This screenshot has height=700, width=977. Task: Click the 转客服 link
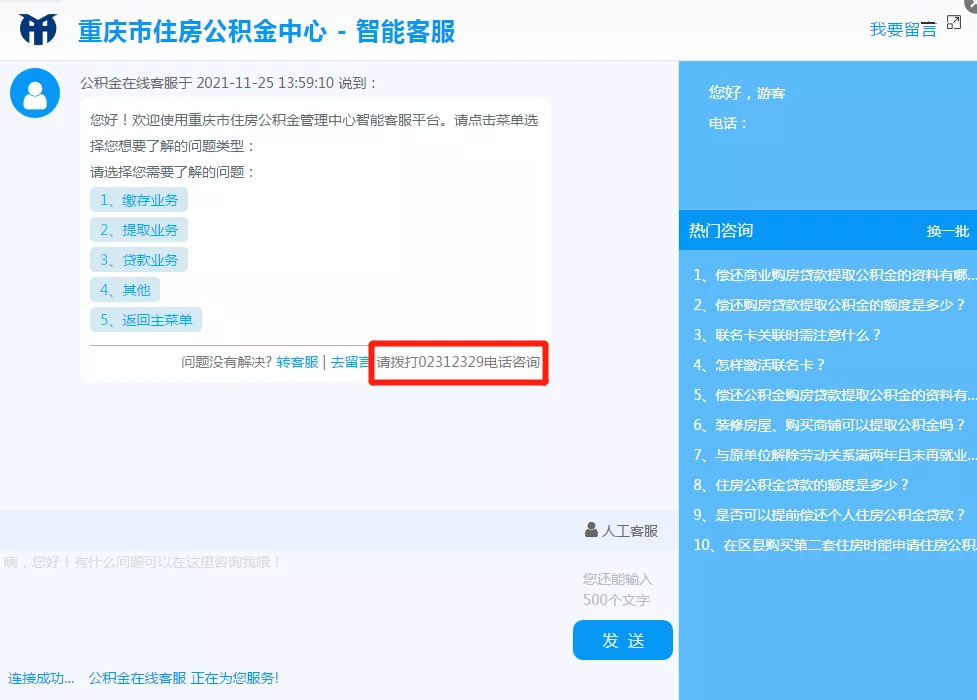297,362
